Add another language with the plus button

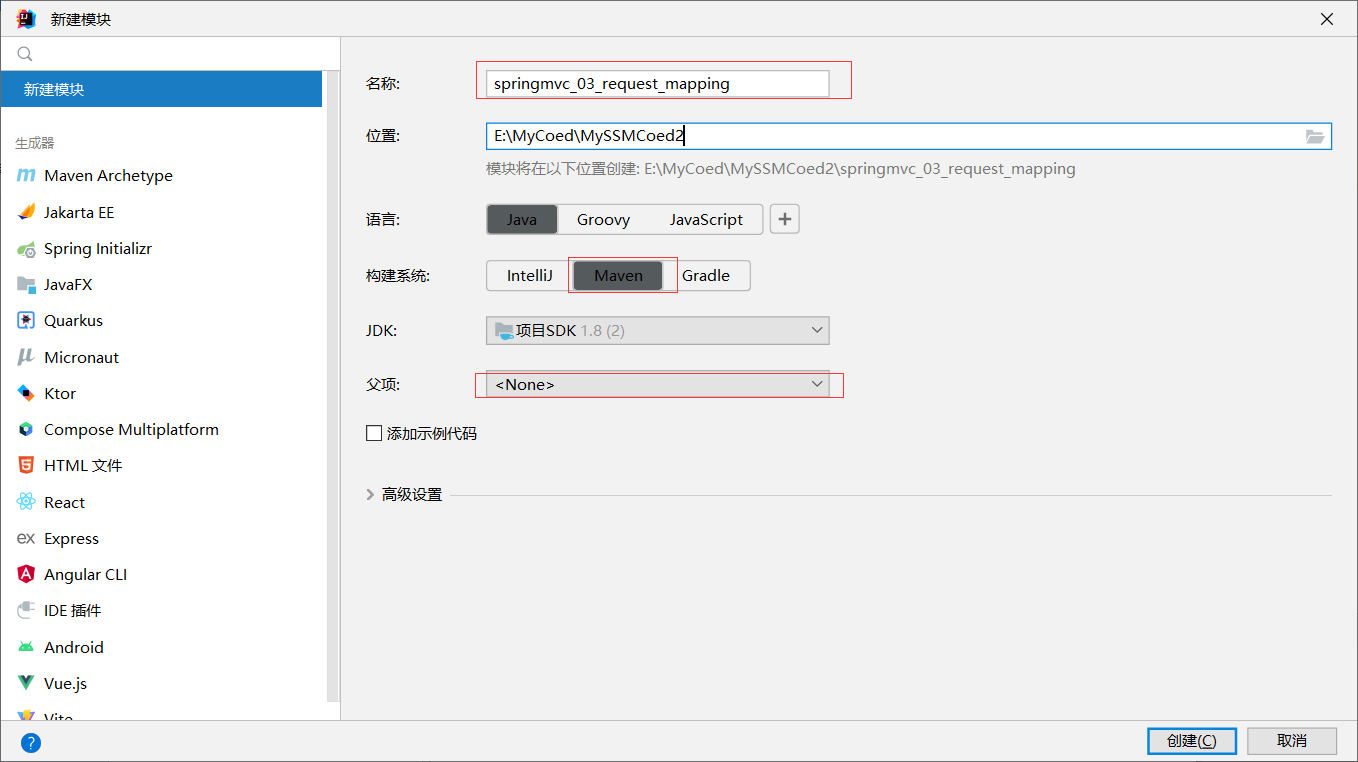785,220
